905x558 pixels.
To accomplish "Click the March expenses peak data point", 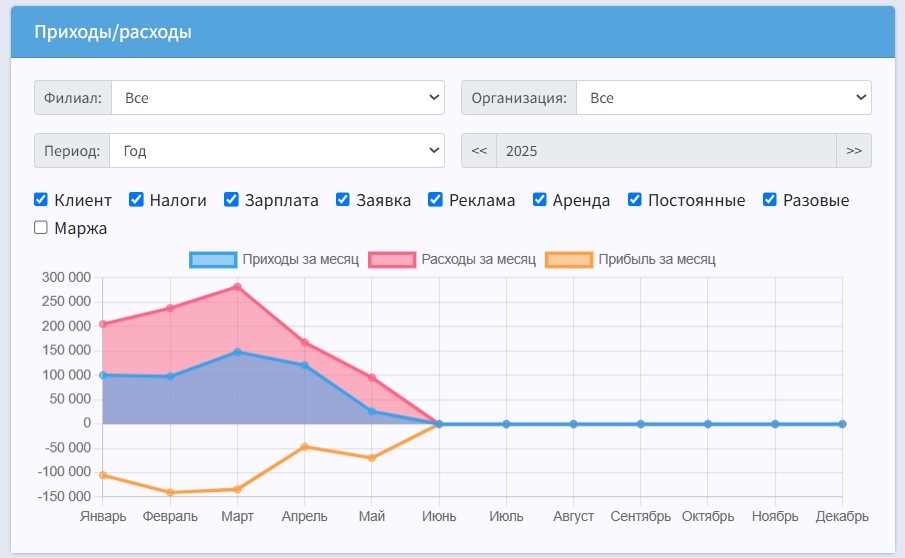I will point(237,287).
